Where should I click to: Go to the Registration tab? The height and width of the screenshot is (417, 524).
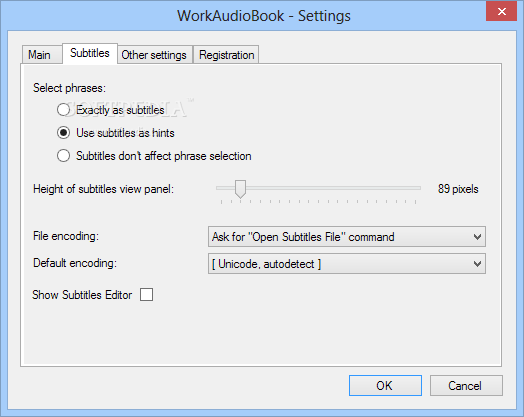pos(227,54)
